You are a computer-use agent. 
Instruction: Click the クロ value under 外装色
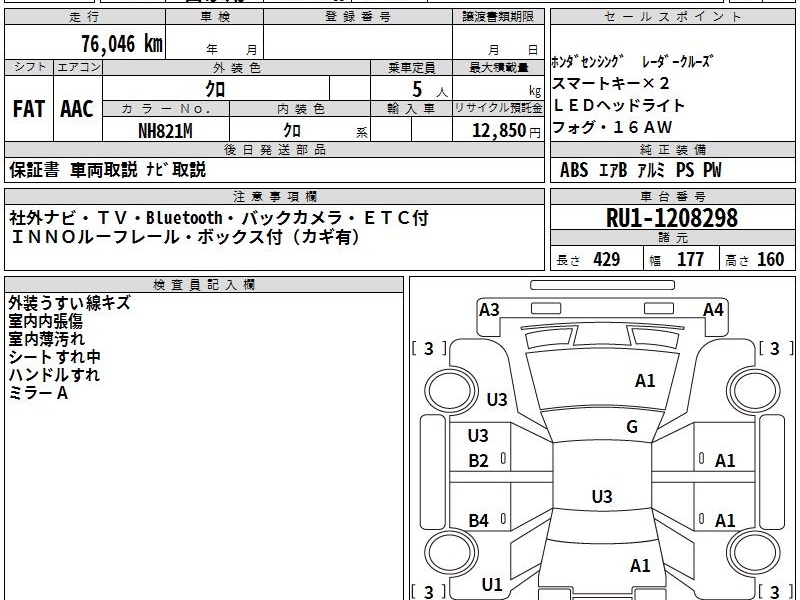click(x=215, y=89)
